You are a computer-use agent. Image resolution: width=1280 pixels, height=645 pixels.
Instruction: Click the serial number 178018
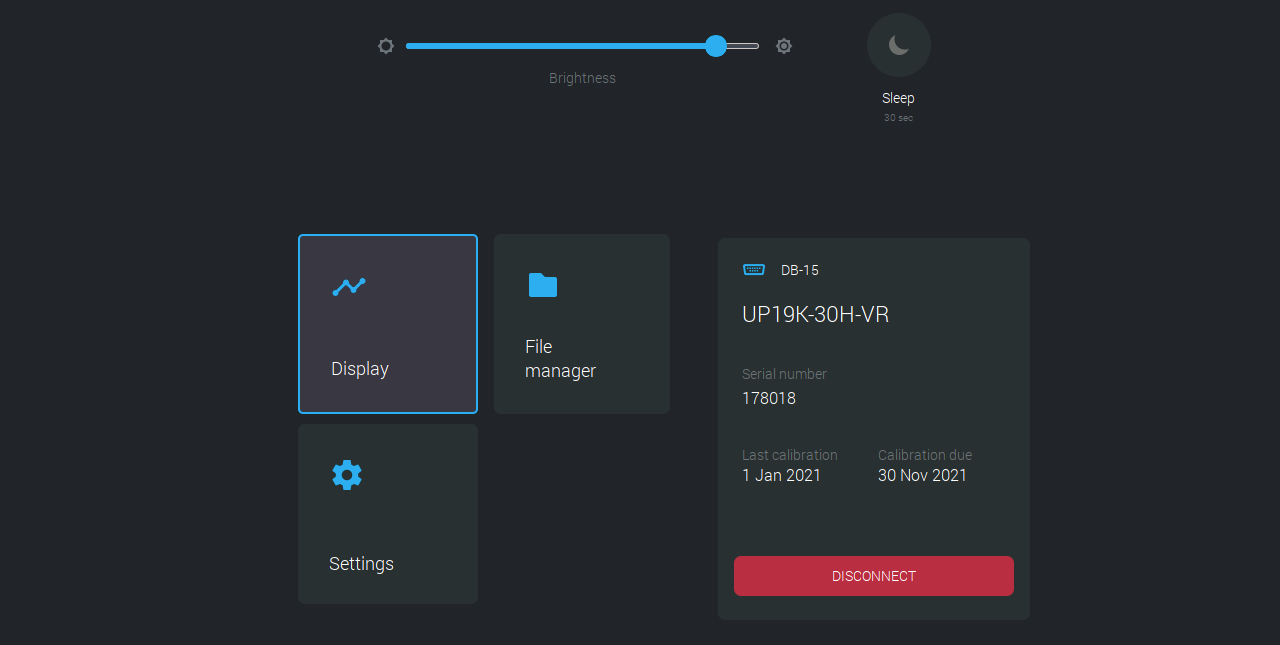click(769, 398)
